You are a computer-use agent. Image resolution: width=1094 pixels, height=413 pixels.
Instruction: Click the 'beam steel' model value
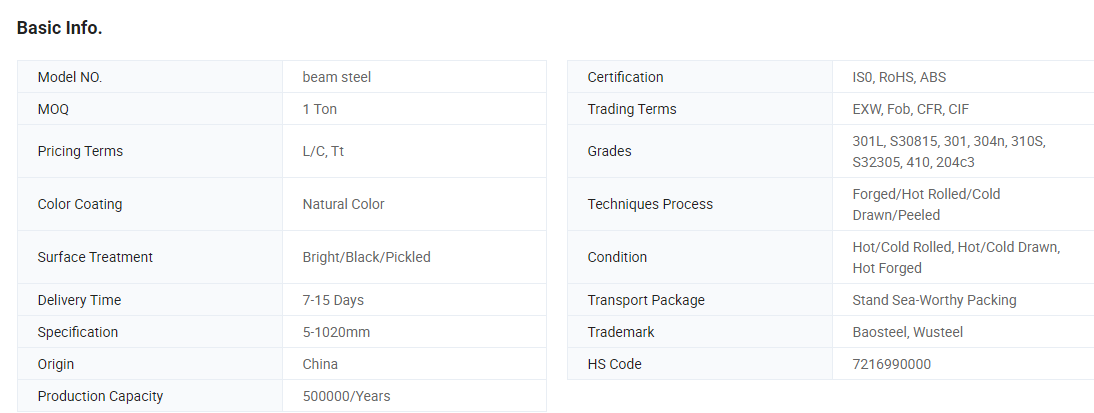336,77
